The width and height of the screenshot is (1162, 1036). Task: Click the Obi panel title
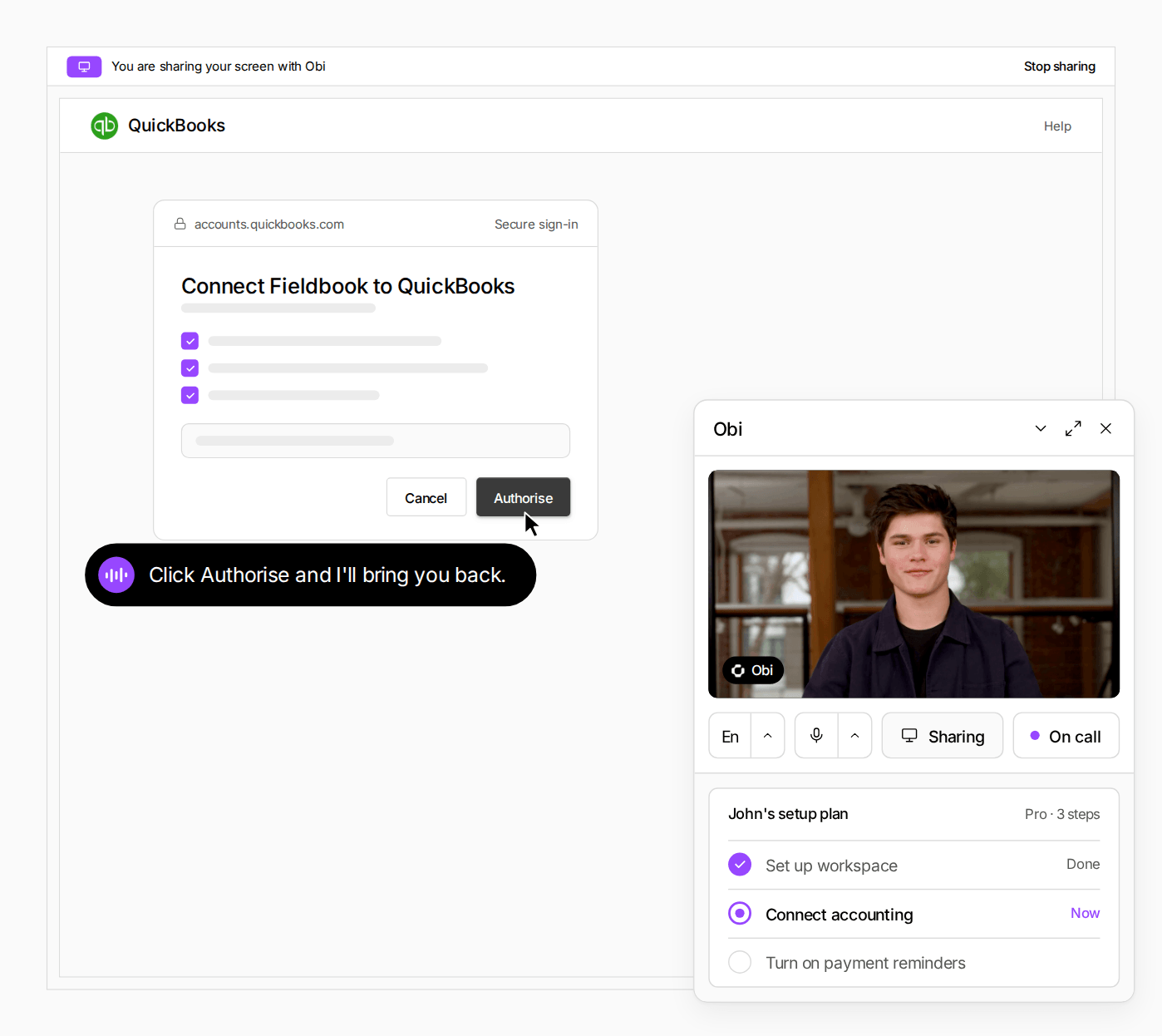click(x=728, y=429)
